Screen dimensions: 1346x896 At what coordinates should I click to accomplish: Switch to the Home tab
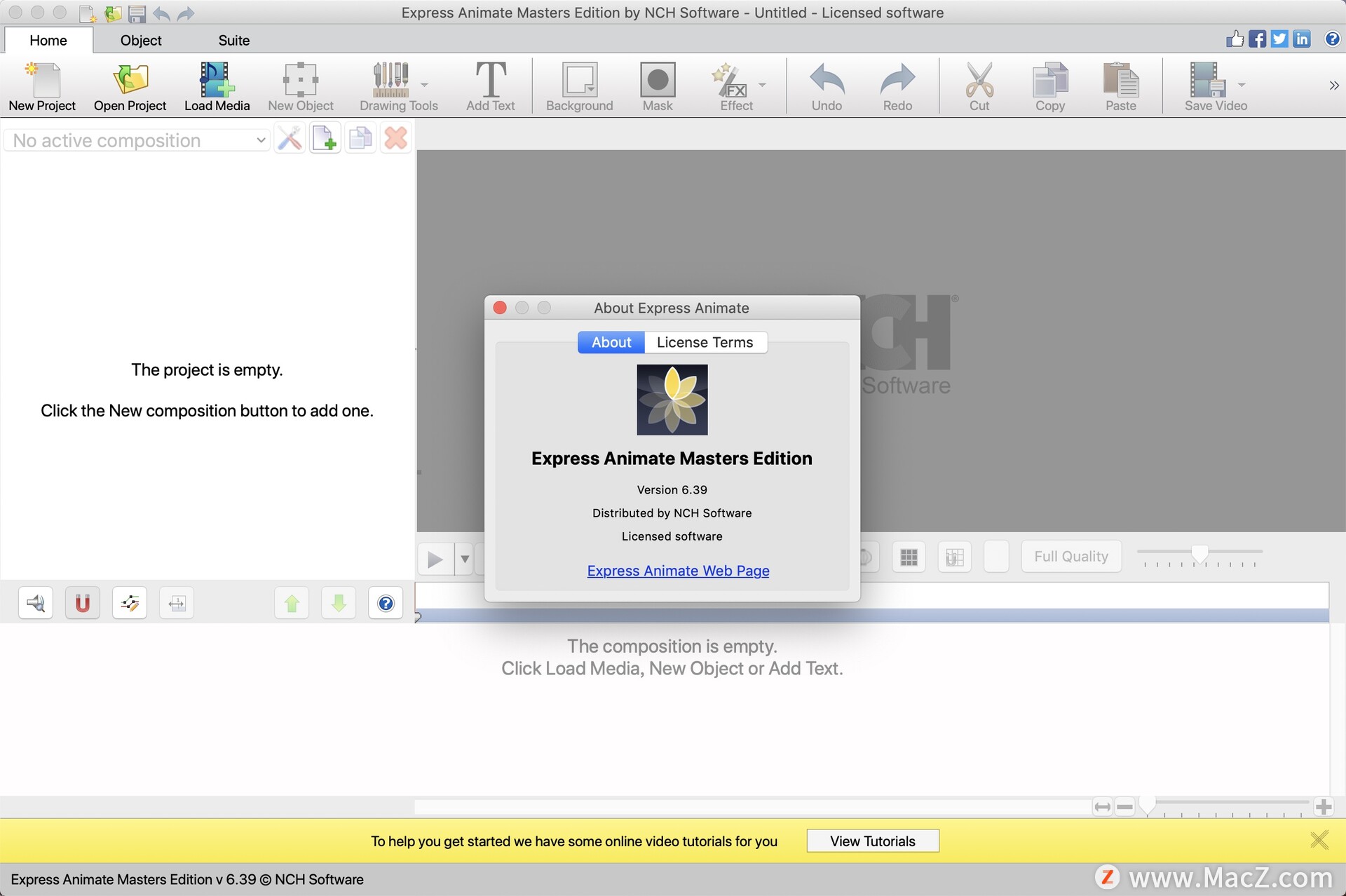click(48, 40)
